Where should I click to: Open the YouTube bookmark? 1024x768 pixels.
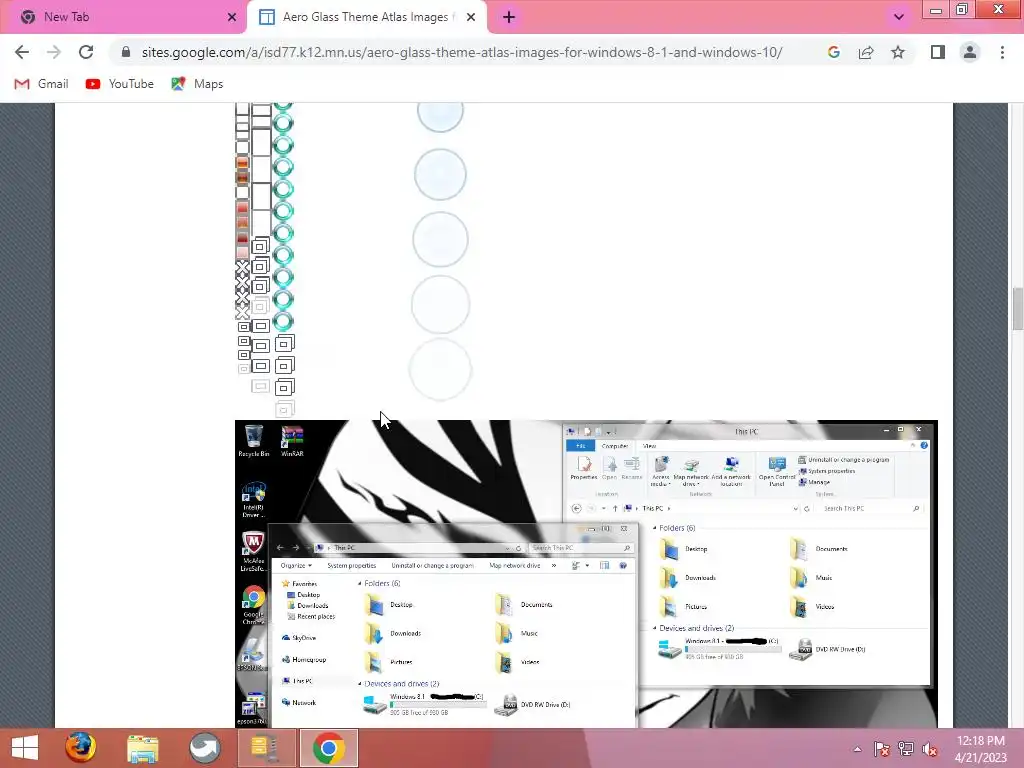(x=120, y=84)
